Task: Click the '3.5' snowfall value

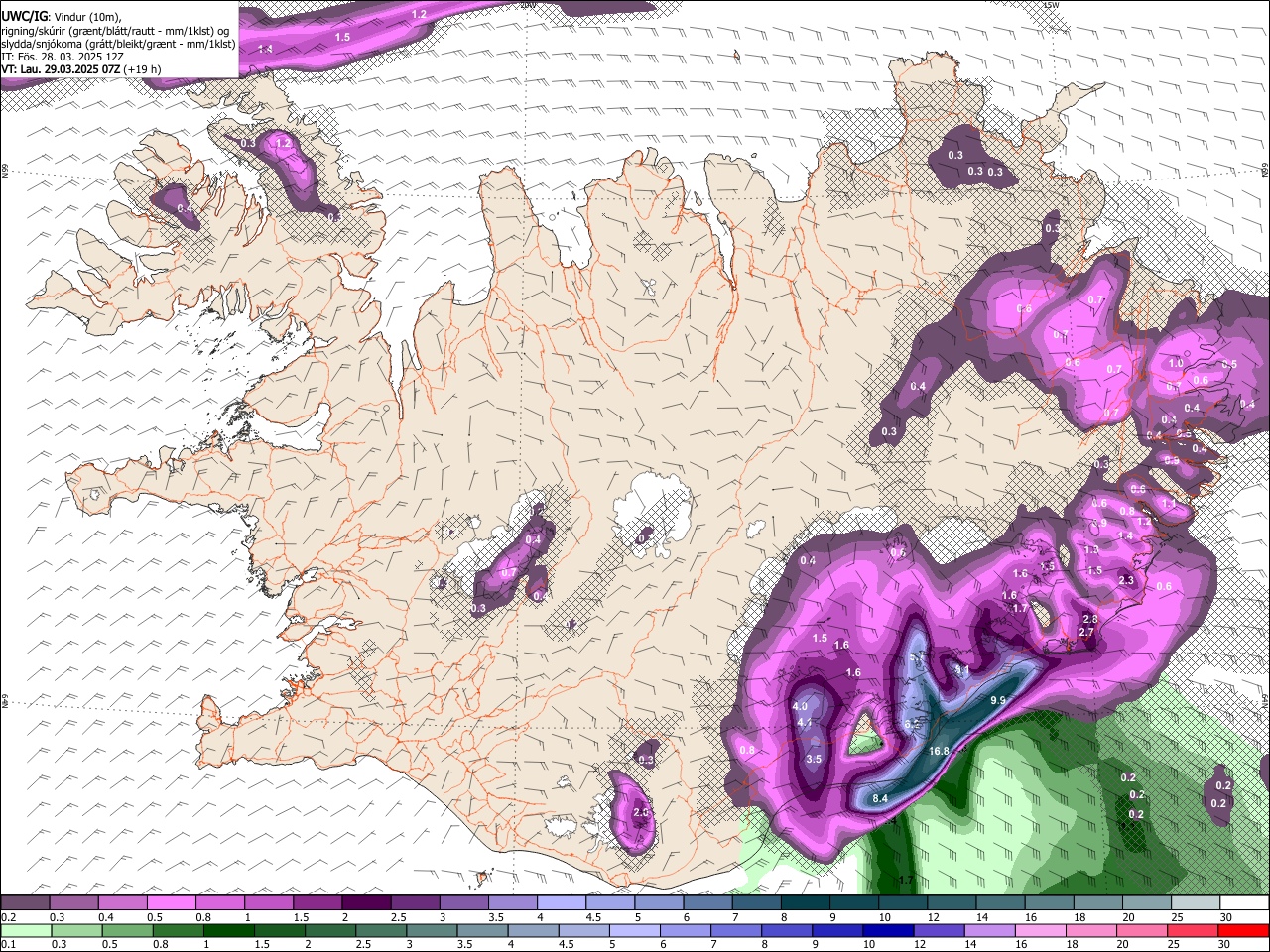Action: point(814,759)
